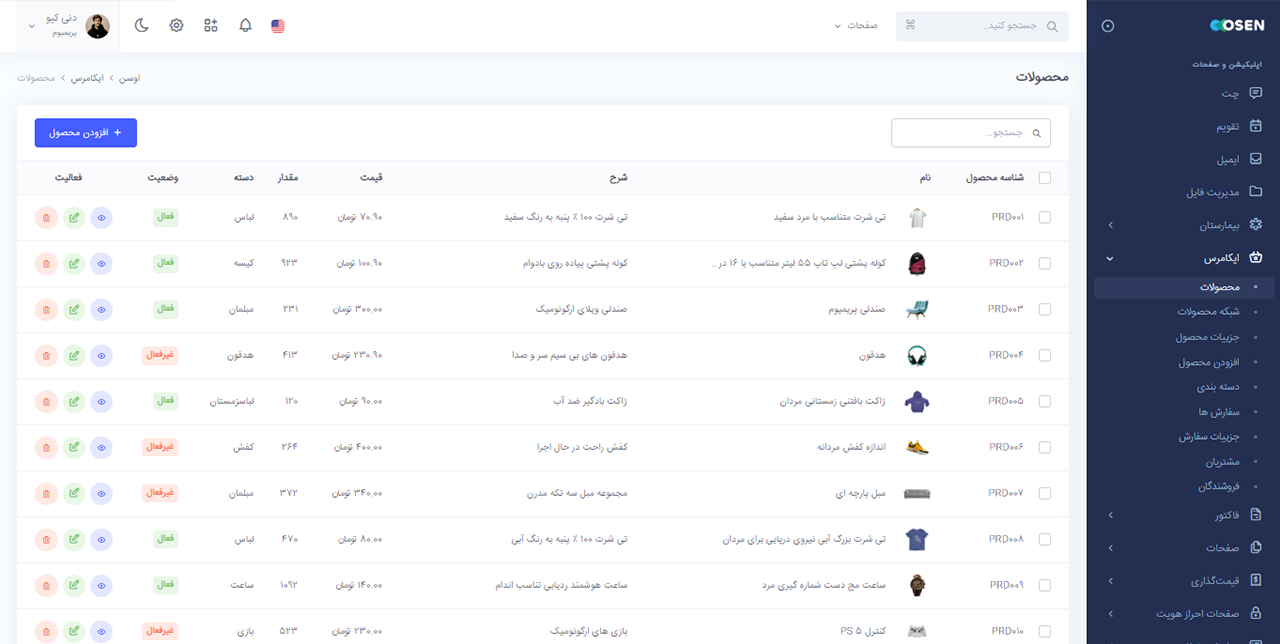The image size is (1280, 644).
Task: Click the notification bell icon
Action: pos(245,25)
